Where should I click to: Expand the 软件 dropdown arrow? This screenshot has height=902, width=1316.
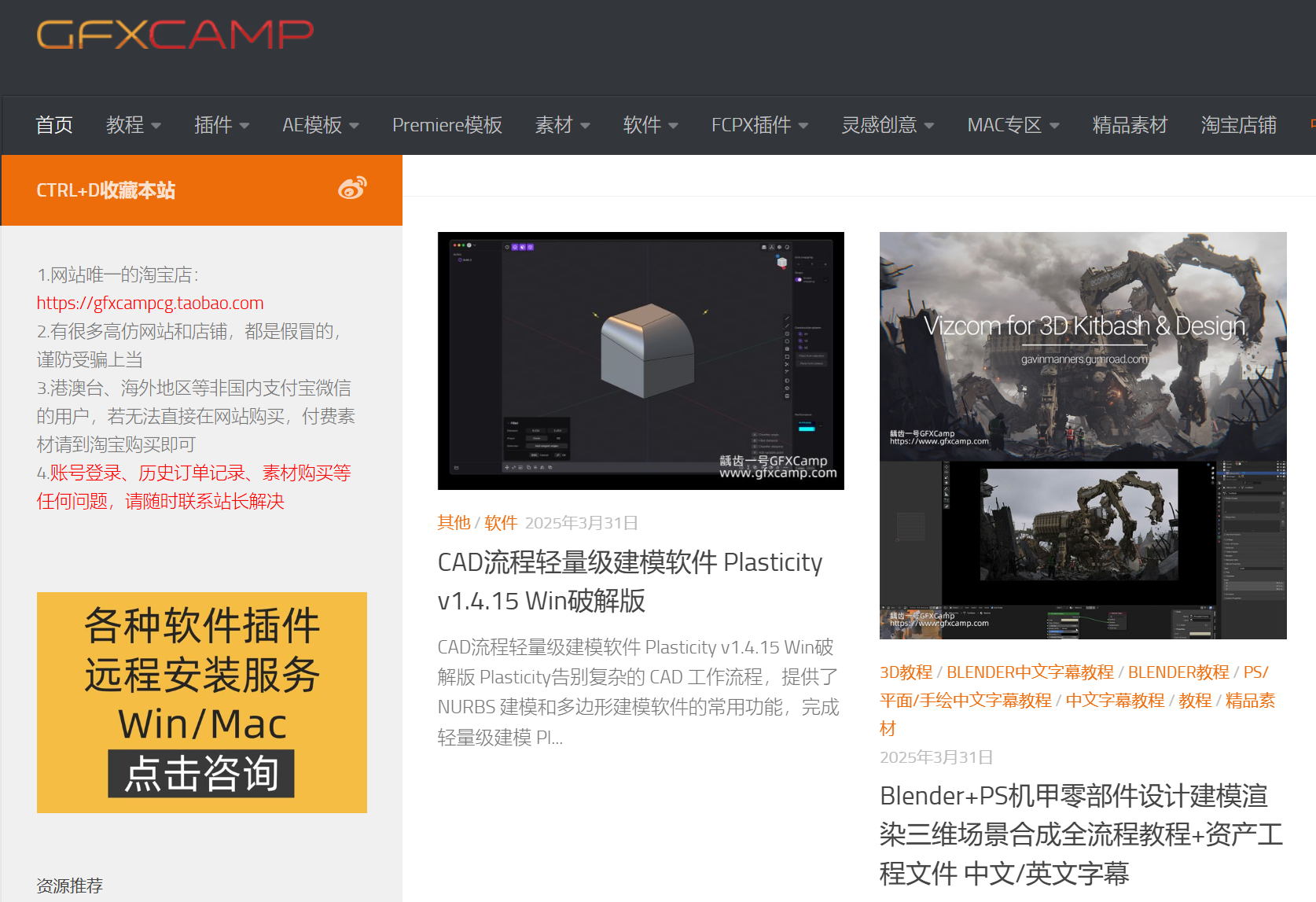click(x=673, y=126)
